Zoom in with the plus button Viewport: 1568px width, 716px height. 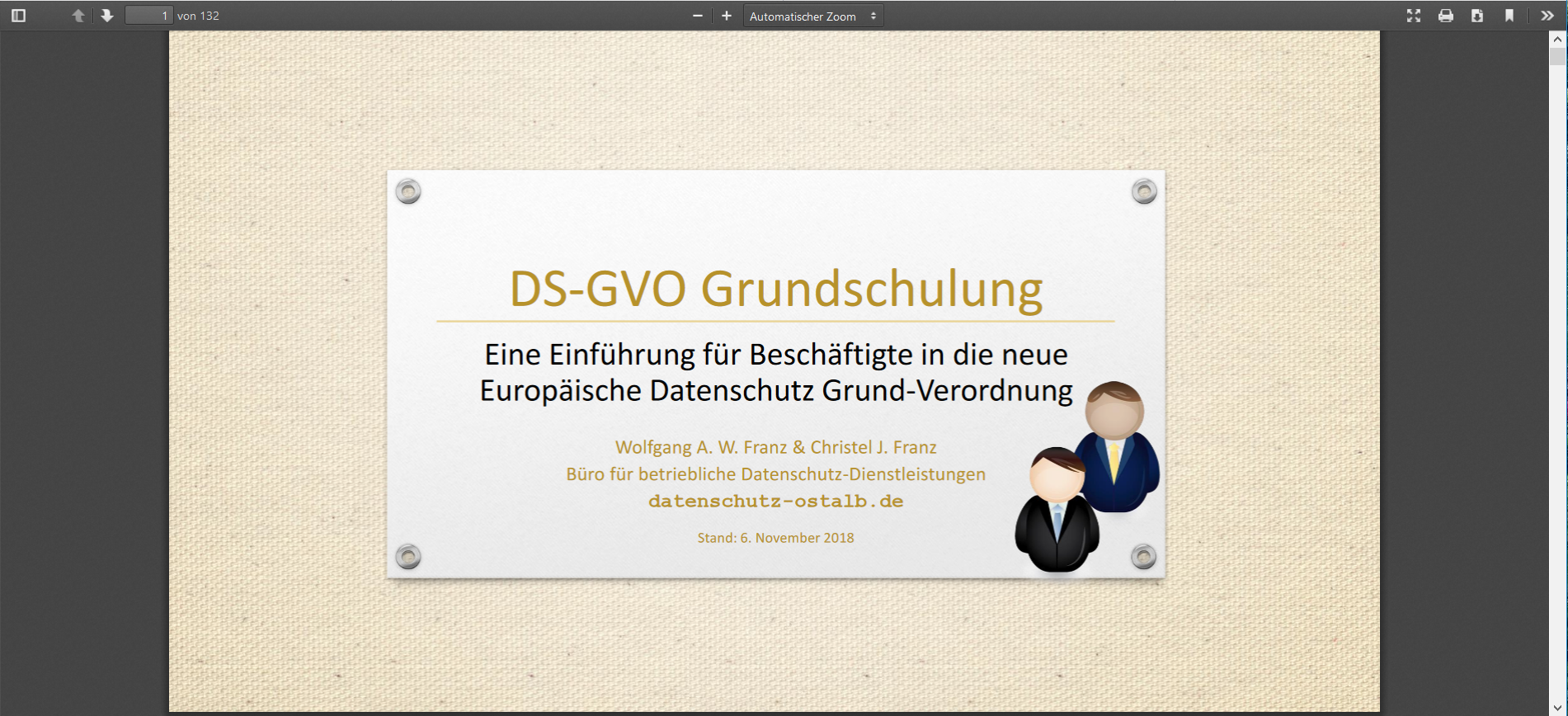(x=727, y=16)
